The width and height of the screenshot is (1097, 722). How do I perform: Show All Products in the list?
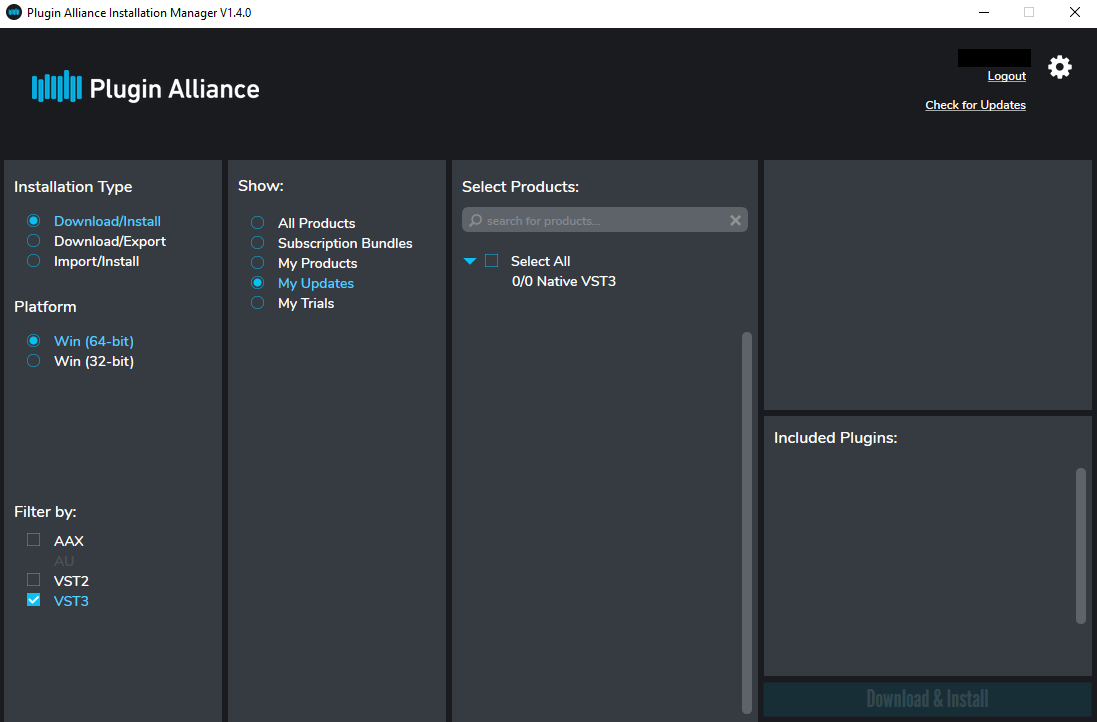pyautogui.click(x=257, y=223)
